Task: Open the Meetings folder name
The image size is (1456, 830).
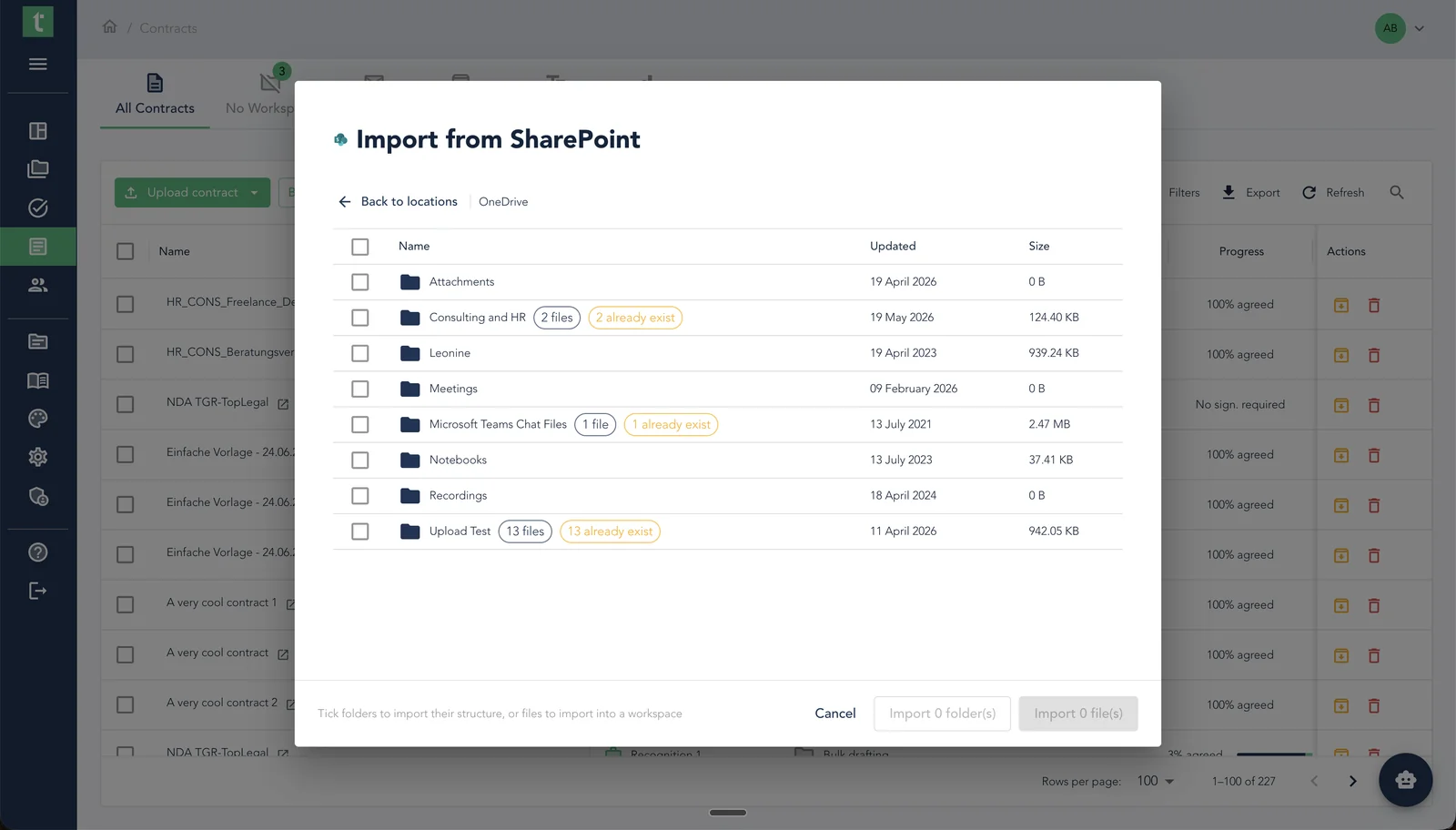Action: tap(453, 389)
